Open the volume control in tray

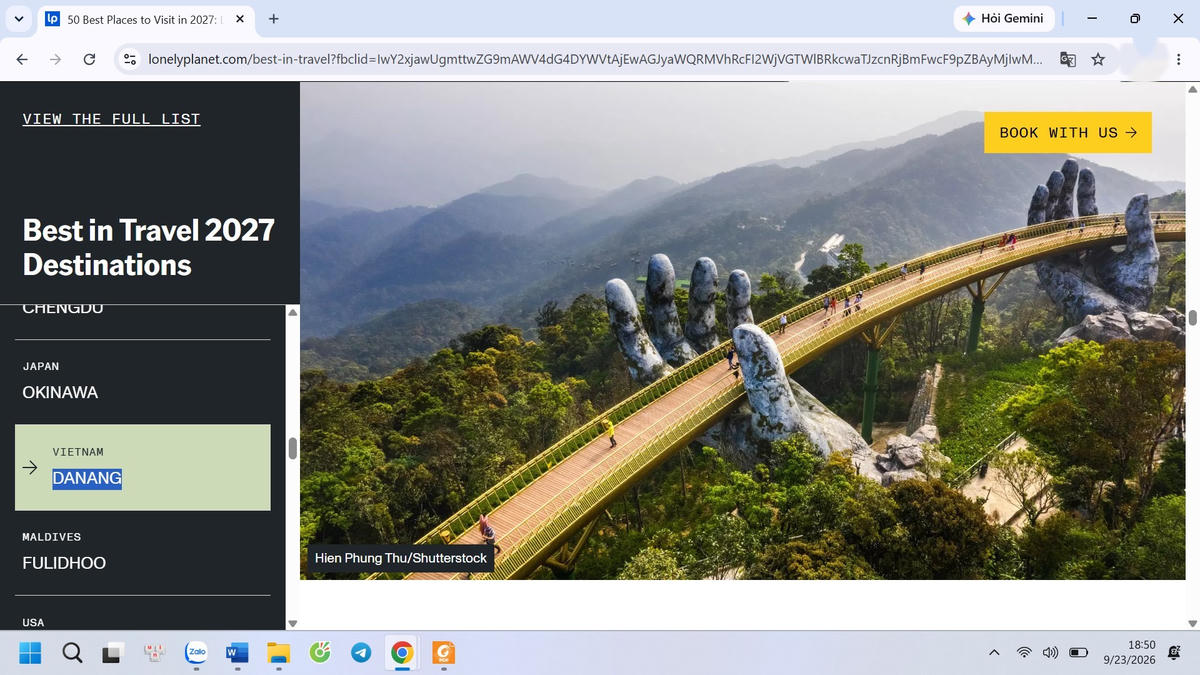[x=1050, y=653]
